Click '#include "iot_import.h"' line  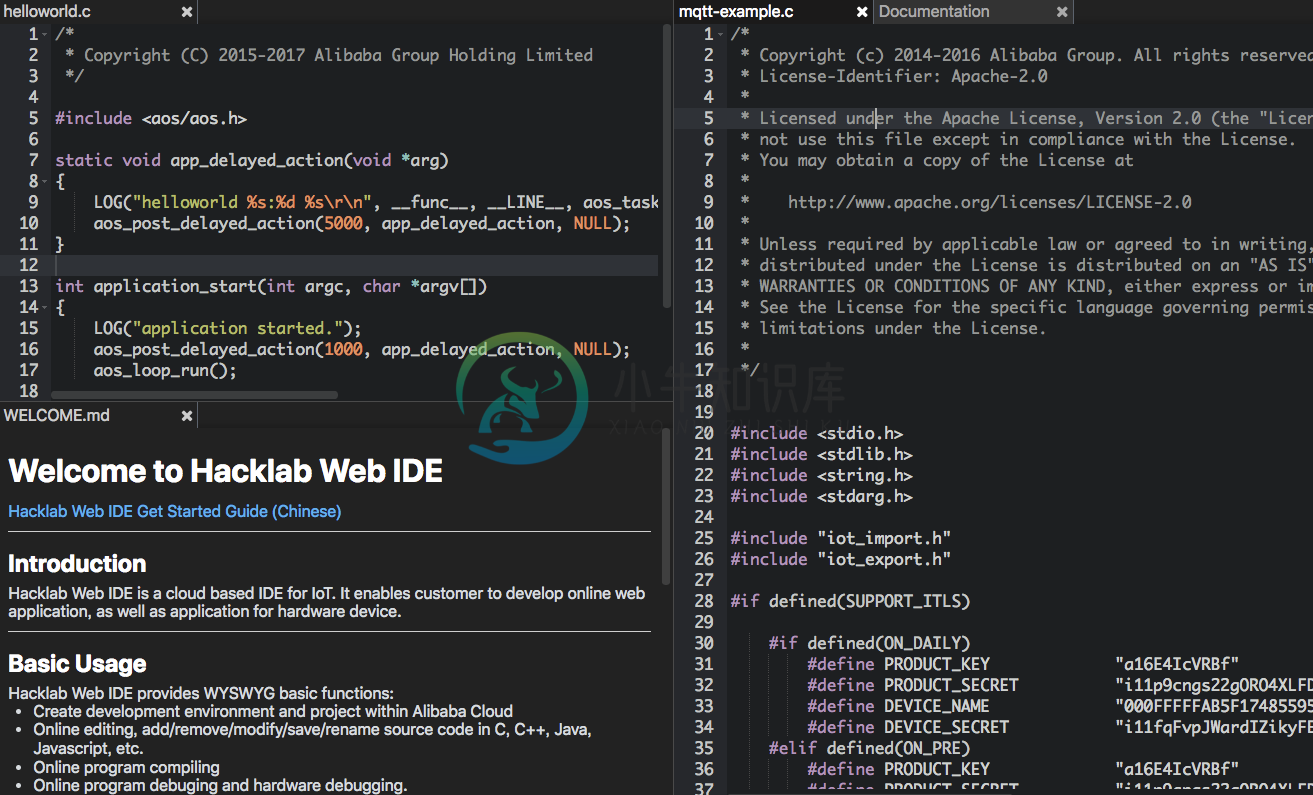(x=841, y=538)
